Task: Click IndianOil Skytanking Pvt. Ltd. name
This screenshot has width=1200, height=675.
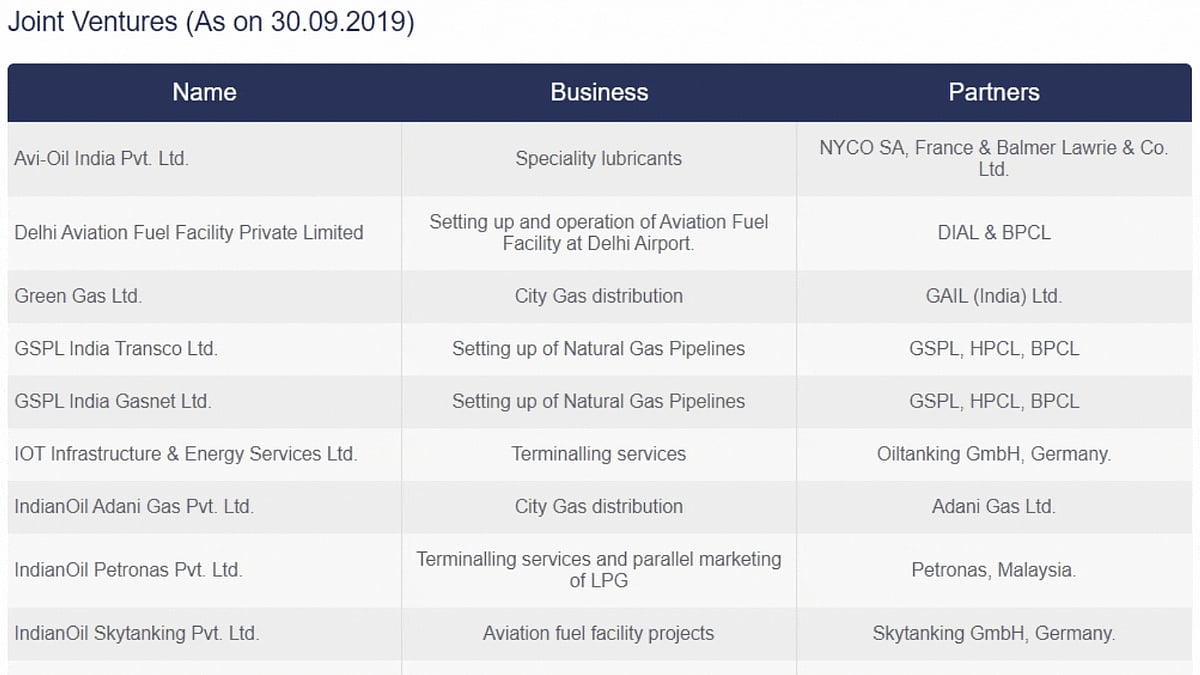Action: coord(136,633)
